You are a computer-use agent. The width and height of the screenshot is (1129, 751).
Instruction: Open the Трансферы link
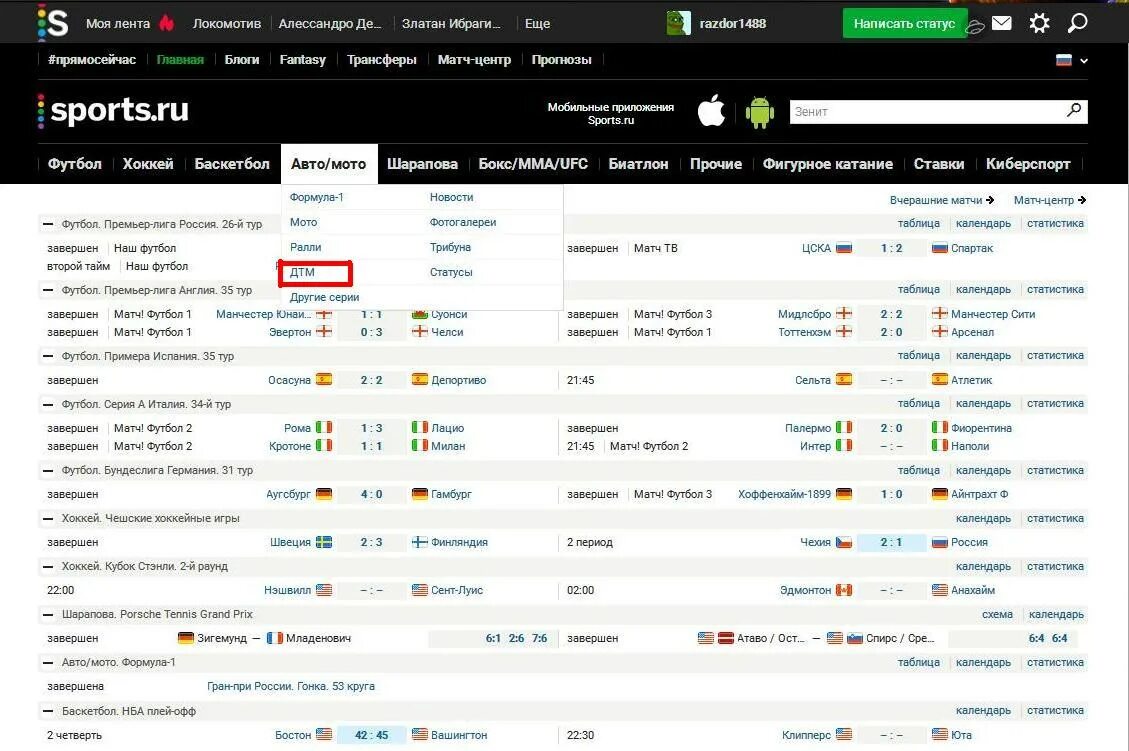pyautogui.click(x=382, y=60)
